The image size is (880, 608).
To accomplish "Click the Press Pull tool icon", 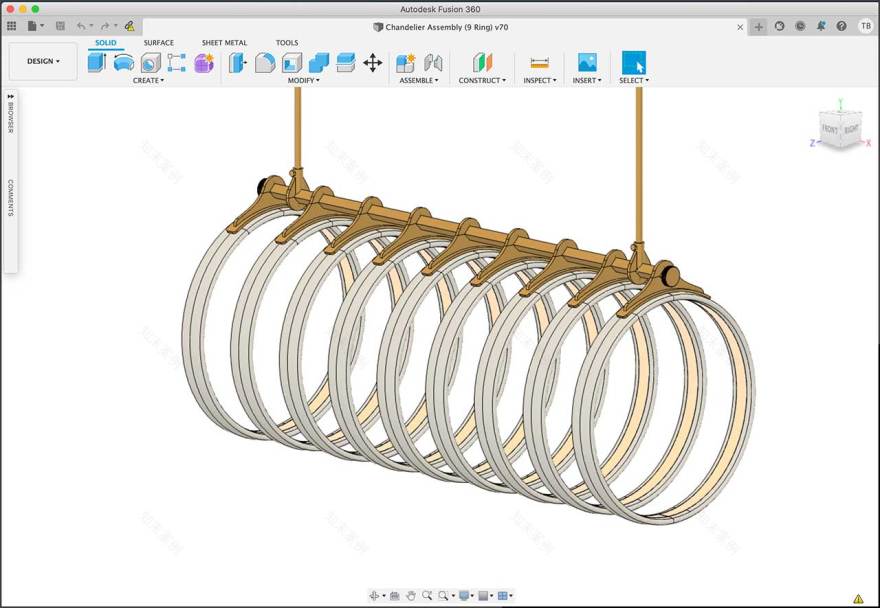I will (238, 63).
